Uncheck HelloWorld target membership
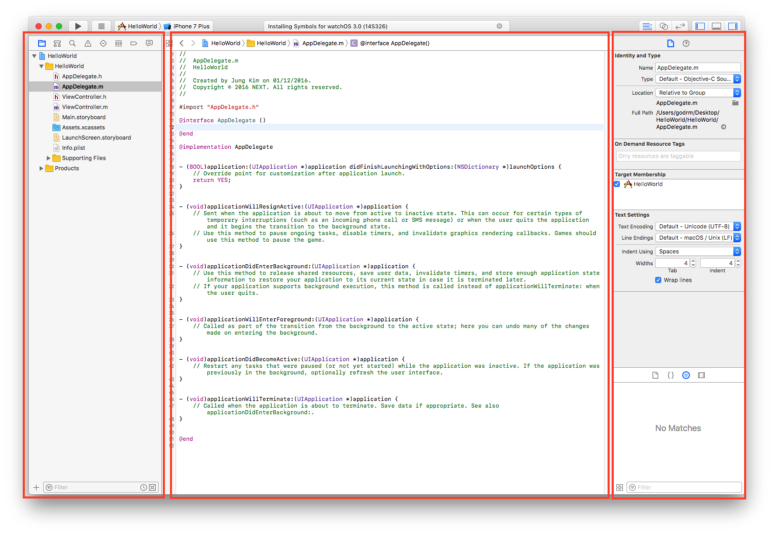Viewport: 773px width, 535px height. click(x=617, y=184)
